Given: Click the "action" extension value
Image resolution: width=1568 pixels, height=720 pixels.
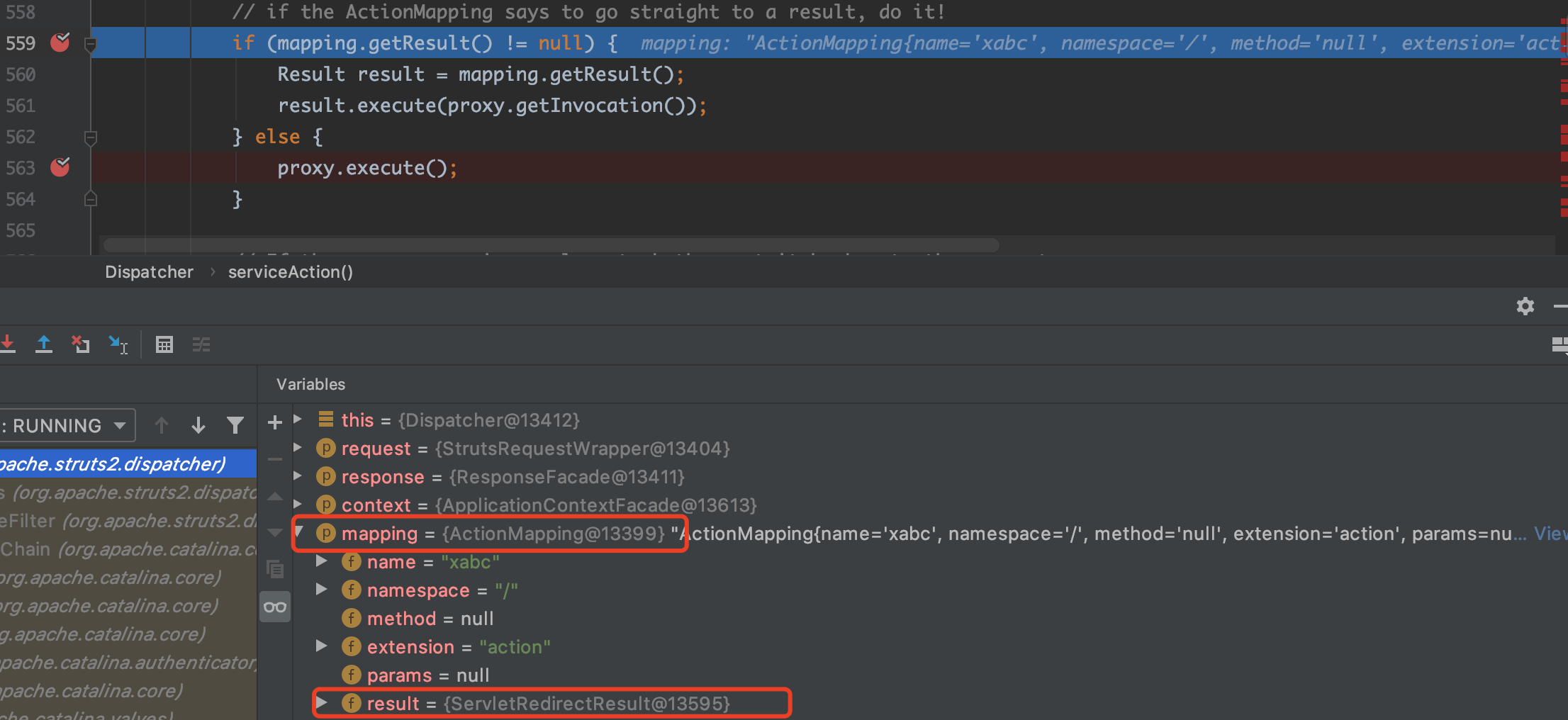Looking at the screenshot, I should click(x=515, y=647).
